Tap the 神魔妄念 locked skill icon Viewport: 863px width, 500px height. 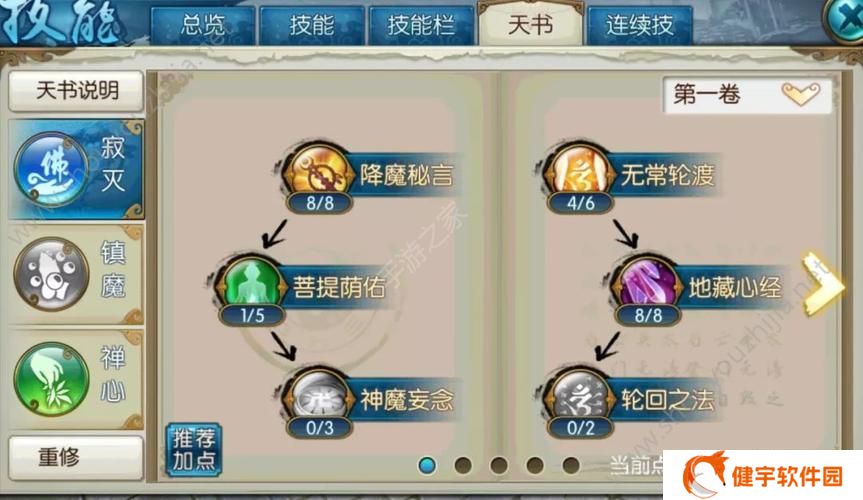tap(319, 398)
